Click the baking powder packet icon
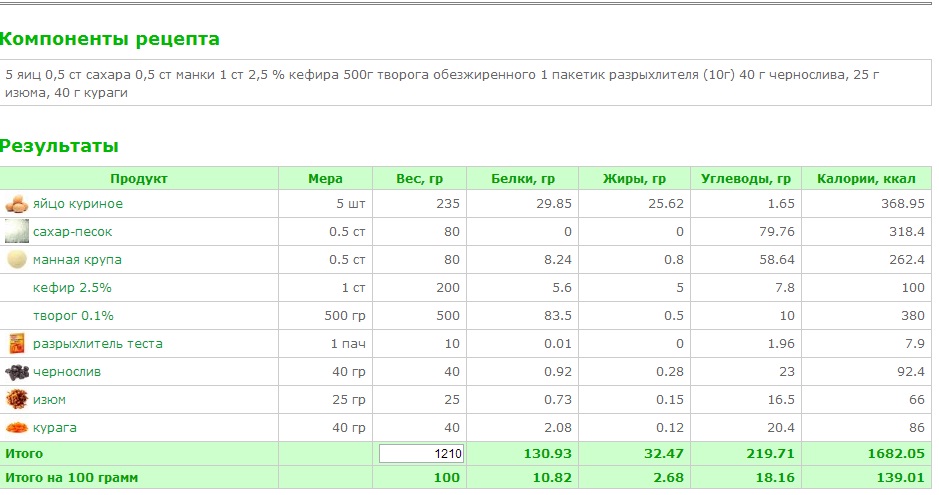This screenshot has width=939, height=495. coord(17,344)
